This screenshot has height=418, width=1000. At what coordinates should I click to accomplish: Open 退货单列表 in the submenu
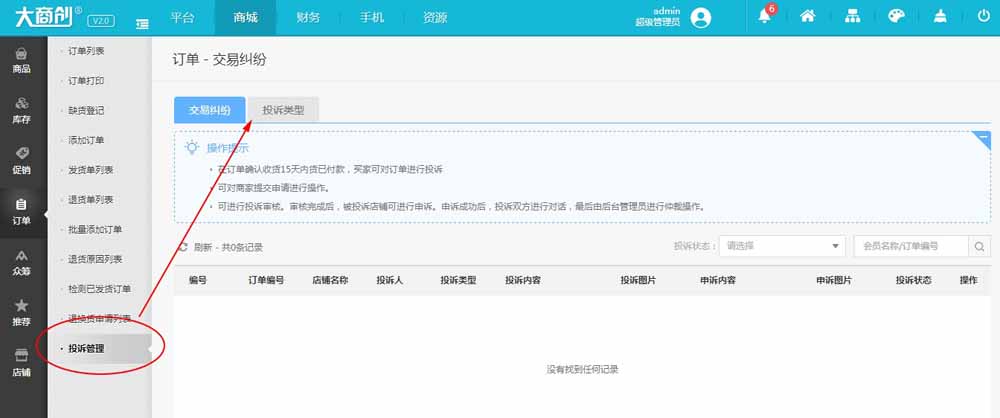90,199
